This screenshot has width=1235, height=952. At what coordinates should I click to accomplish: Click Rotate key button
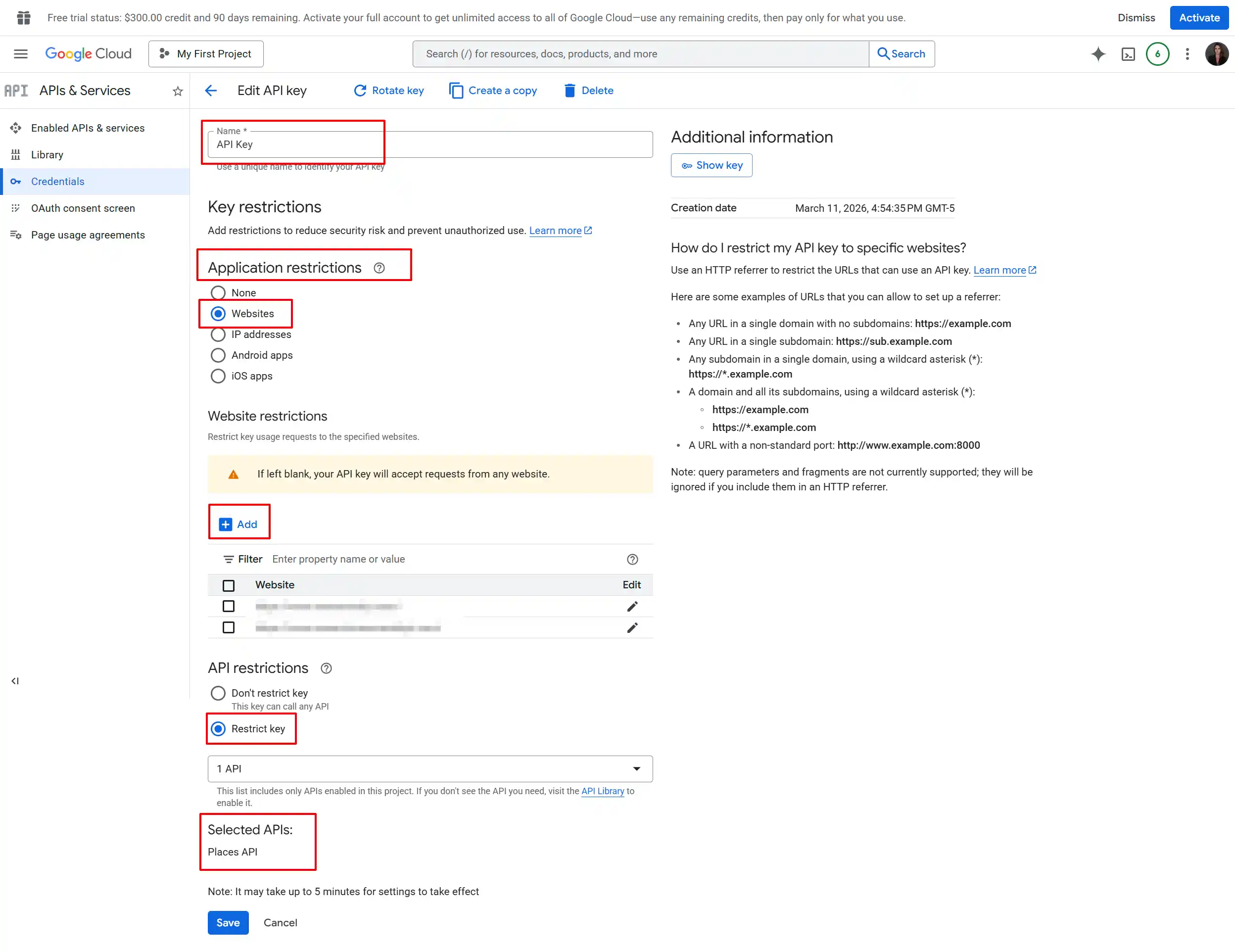pyautogui.click(x=388, y=91)
